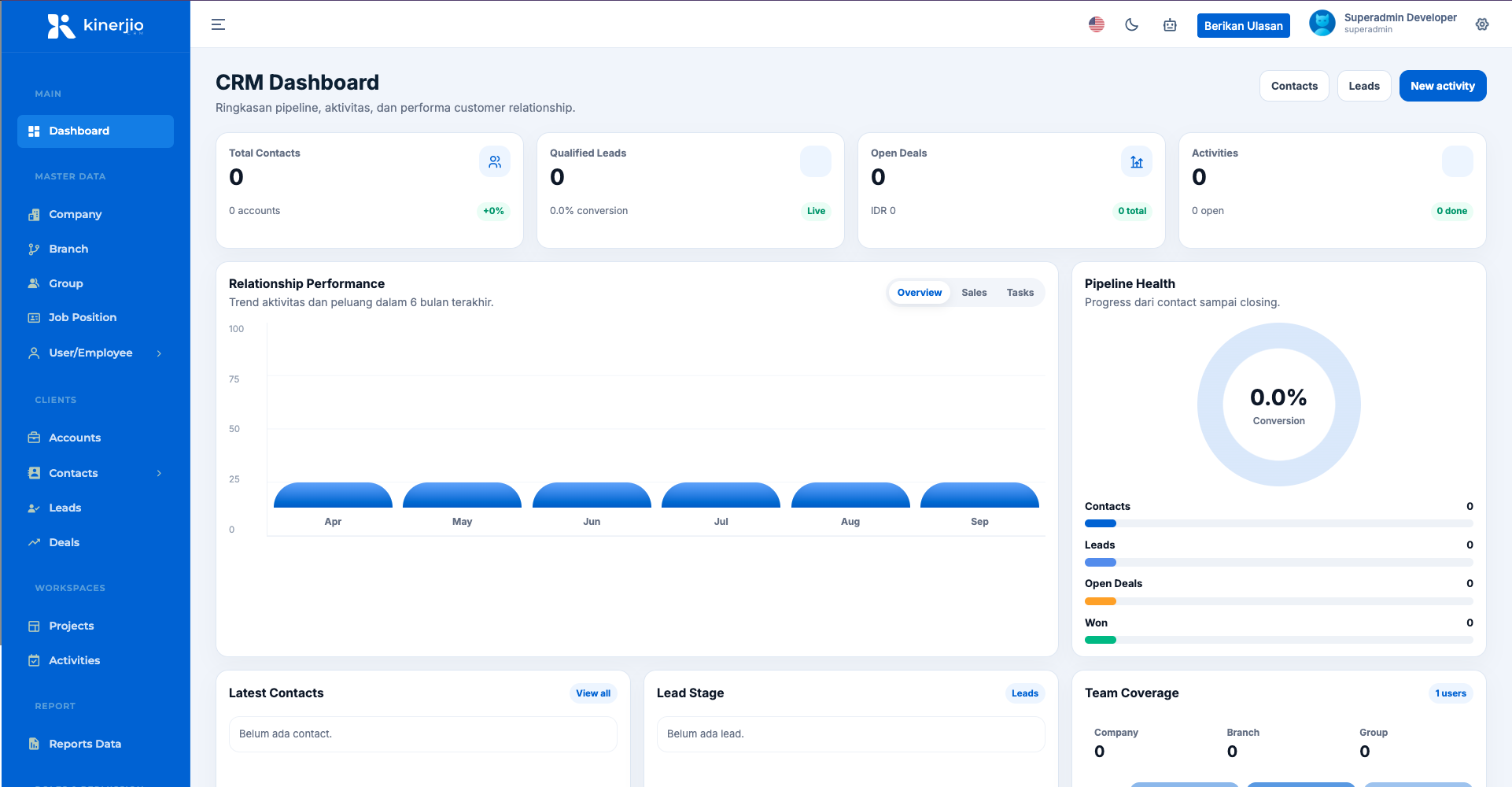Click the Deals trend icon
This screenshot has width=1512, height=787.
pos(34,542)
